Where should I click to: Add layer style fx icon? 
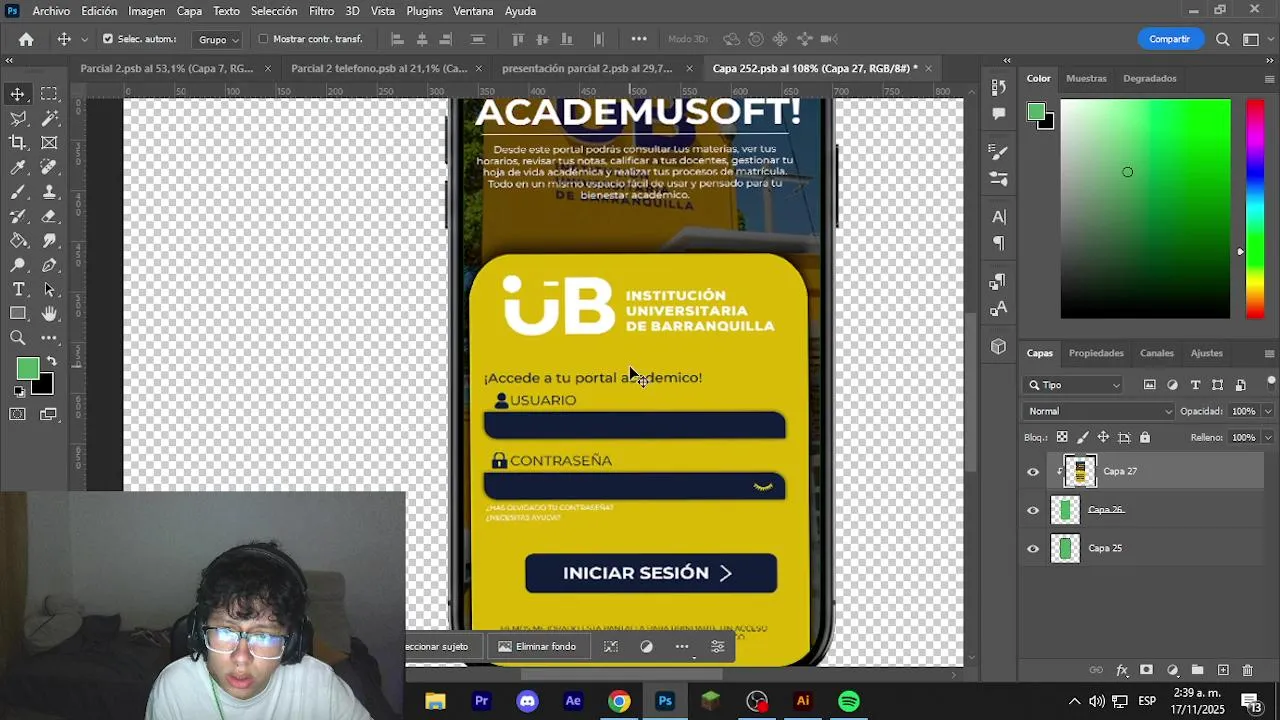(x=1122, y=670)
